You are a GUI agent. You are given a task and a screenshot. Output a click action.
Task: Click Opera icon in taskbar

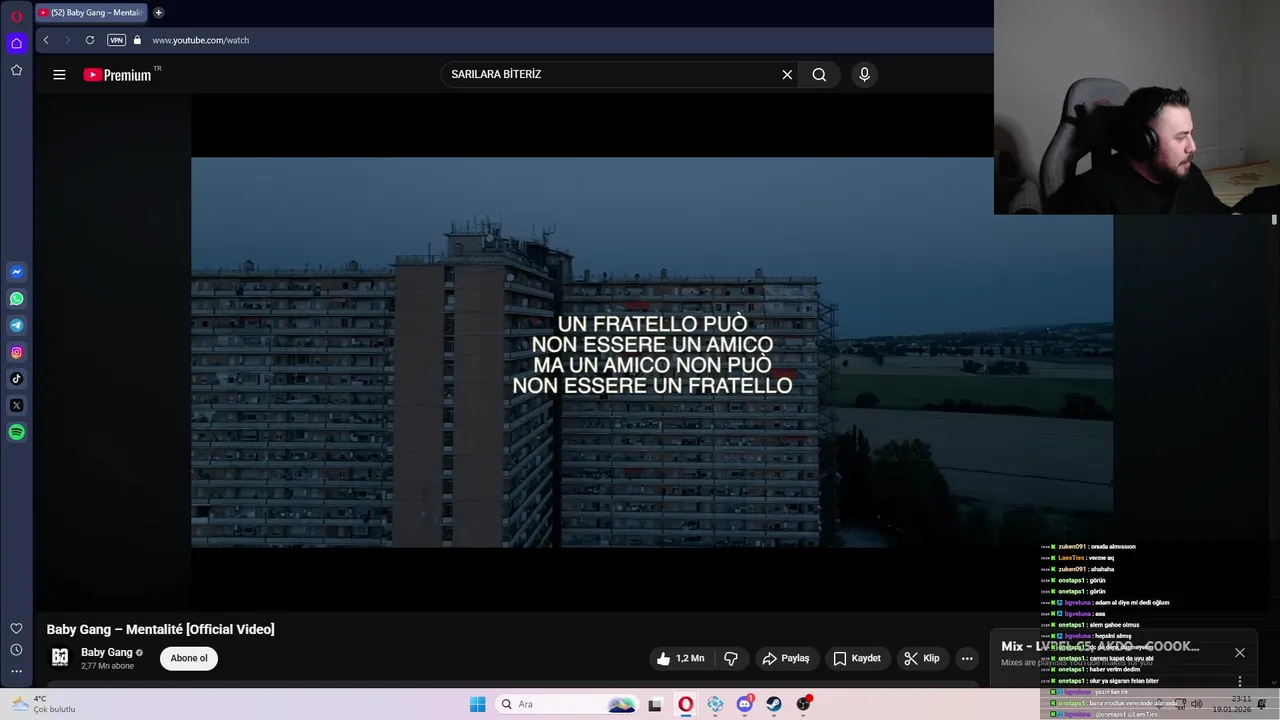(685, 704)
